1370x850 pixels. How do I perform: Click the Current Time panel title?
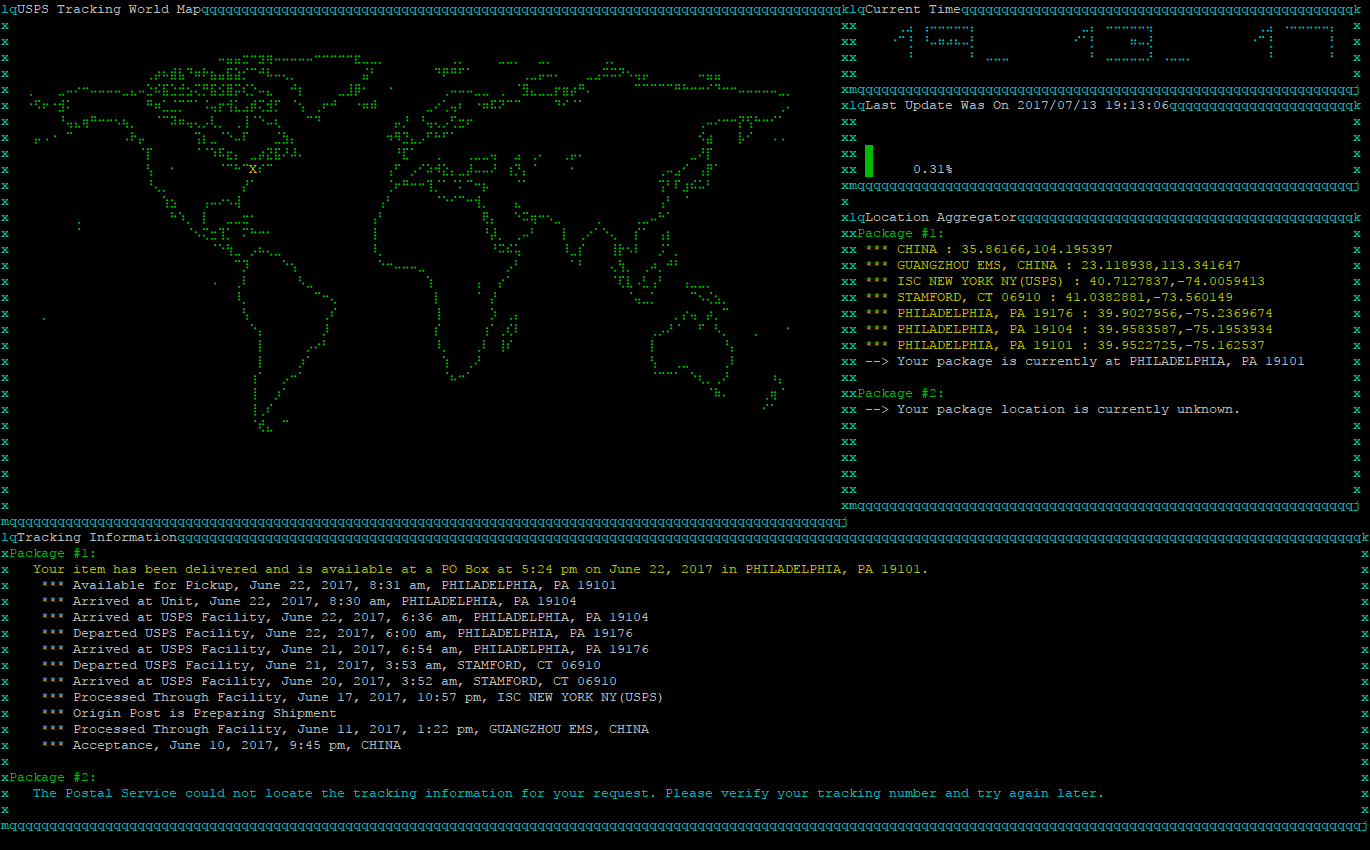pos(913,9)
